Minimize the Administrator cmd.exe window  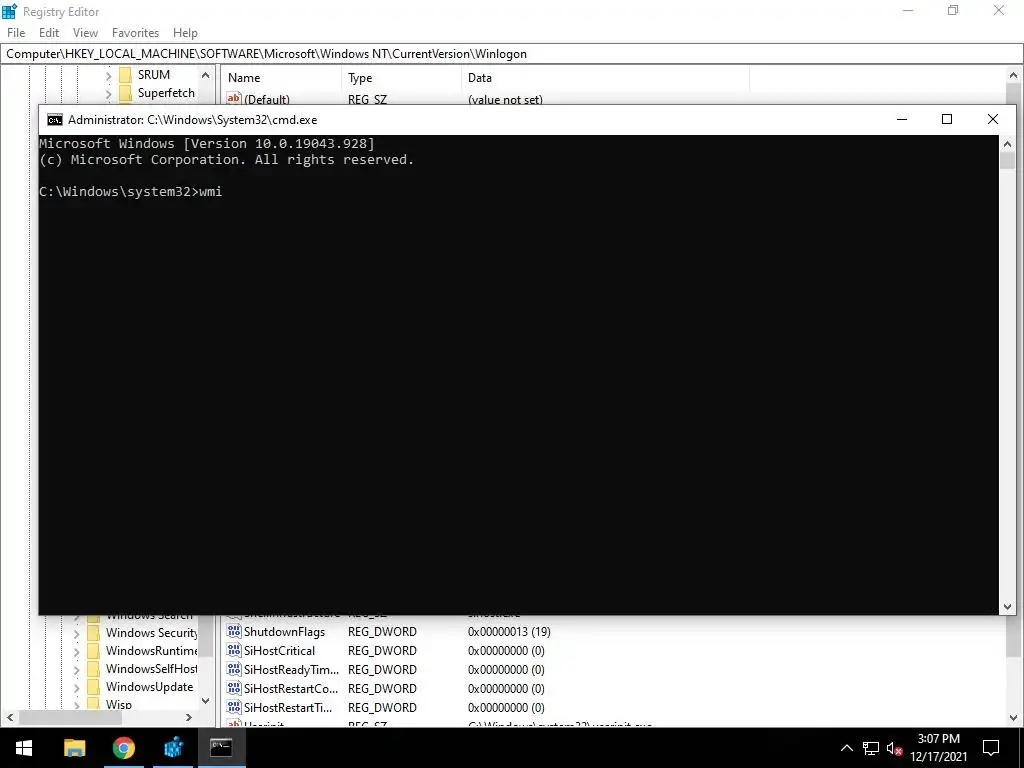coord(902,120)
